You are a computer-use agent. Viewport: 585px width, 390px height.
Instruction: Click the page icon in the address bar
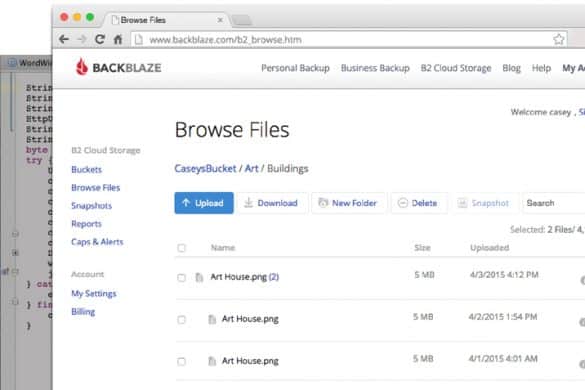pyautogui.click(x=139, y=39)
